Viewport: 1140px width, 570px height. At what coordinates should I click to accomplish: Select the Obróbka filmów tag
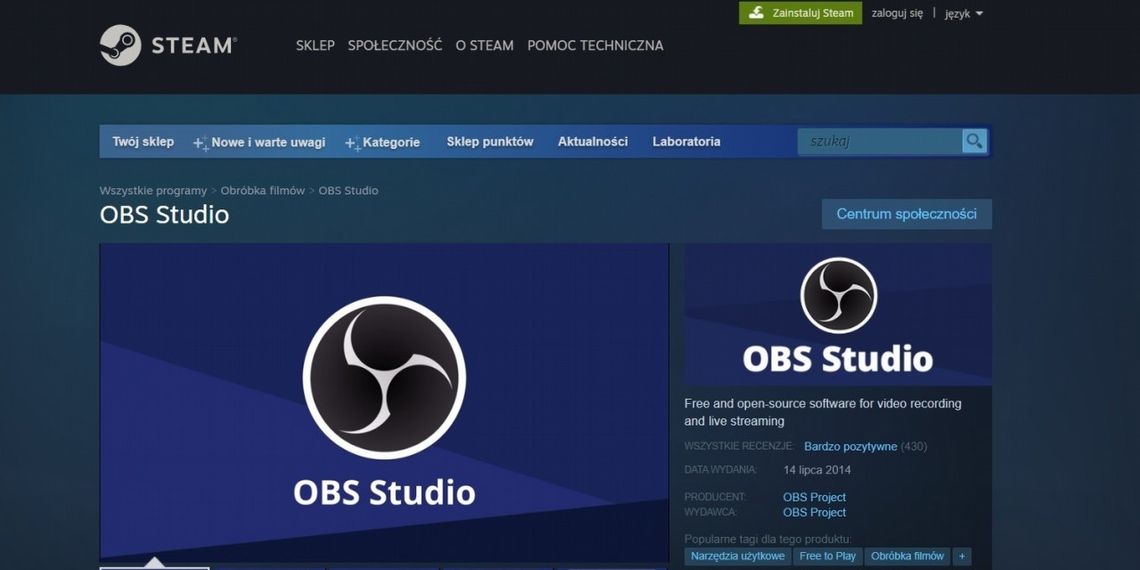click(x=907, y=556)
